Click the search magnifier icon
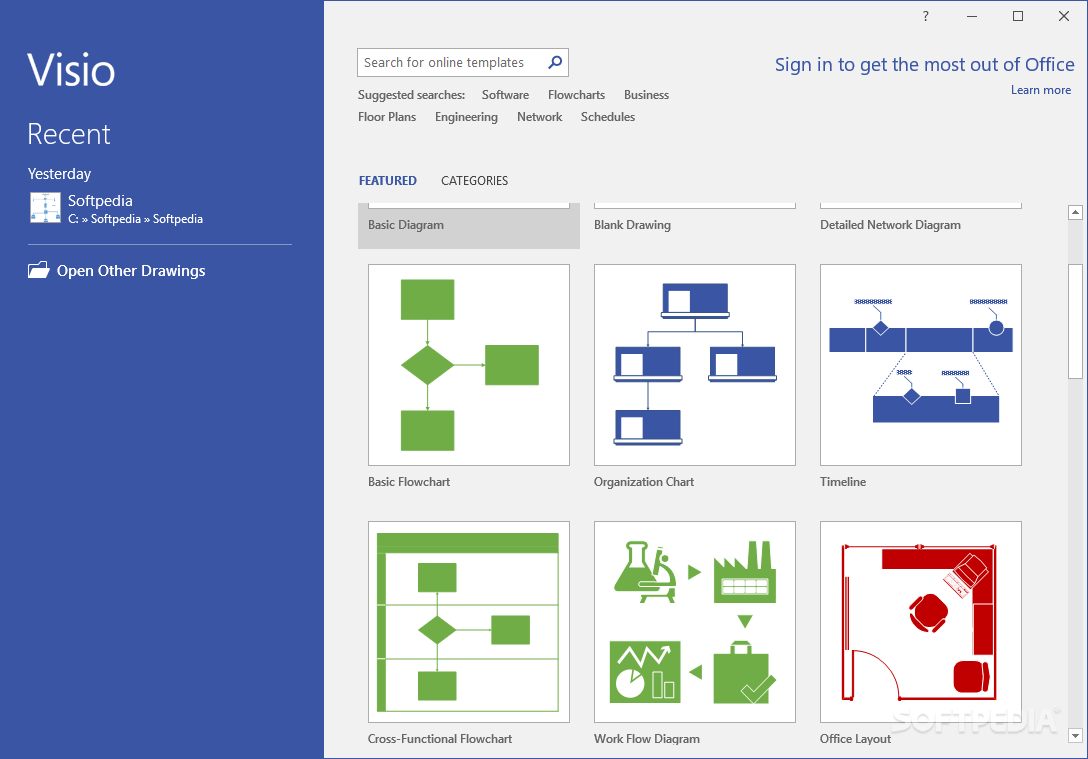Screen dimensions: 1088x759 pos(555,62)
